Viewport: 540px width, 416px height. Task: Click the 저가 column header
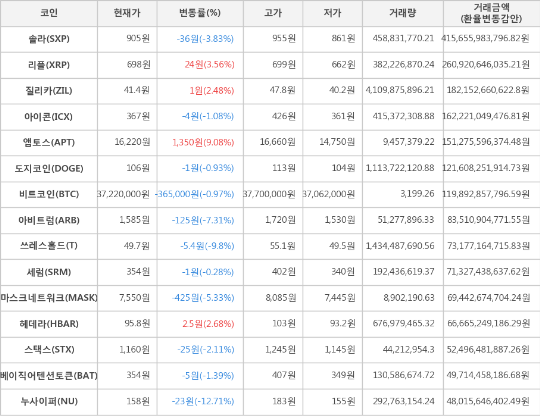(332, 13)
